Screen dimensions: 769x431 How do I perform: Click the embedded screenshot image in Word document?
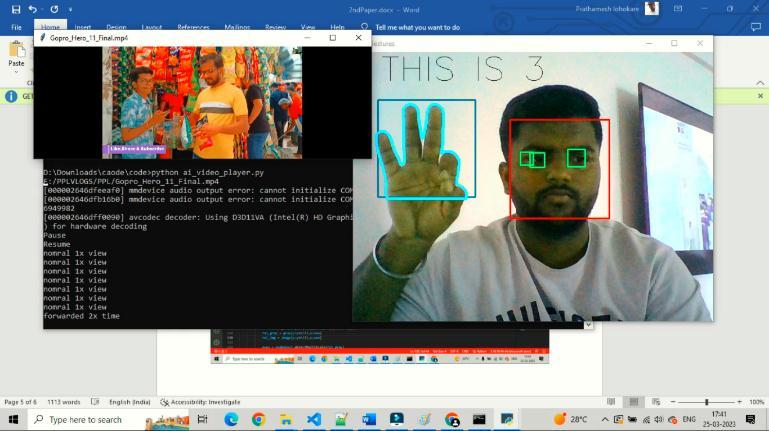coord(380,346)
